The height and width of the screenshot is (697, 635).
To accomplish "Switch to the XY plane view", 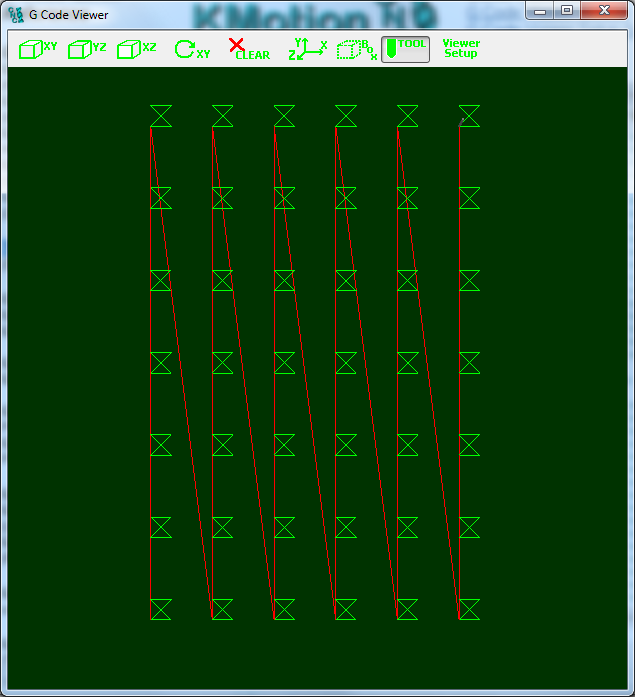I will click(39, 49).
